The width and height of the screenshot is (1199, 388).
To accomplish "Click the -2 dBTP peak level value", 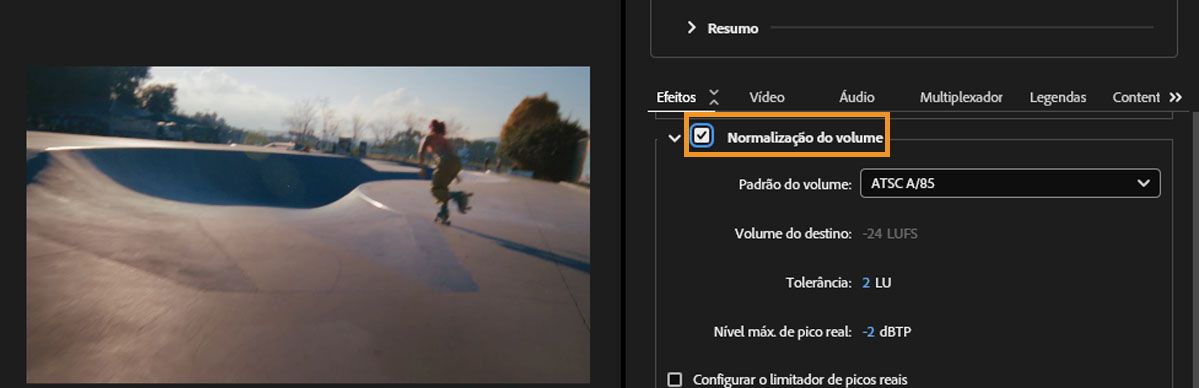I will [886, 332].
